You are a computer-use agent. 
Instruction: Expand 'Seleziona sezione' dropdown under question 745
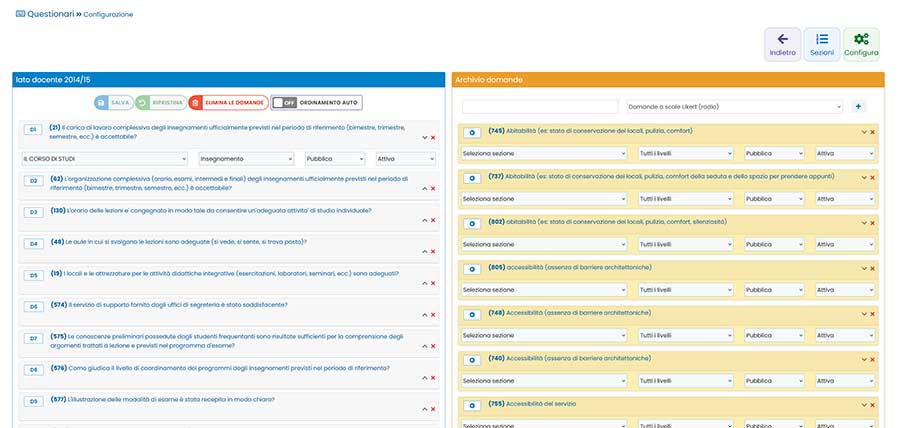point(544,153)
